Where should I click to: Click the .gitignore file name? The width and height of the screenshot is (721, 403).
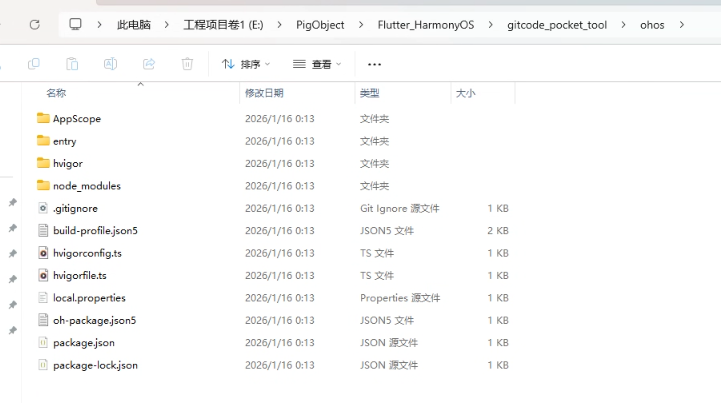[x=75, y=208]
